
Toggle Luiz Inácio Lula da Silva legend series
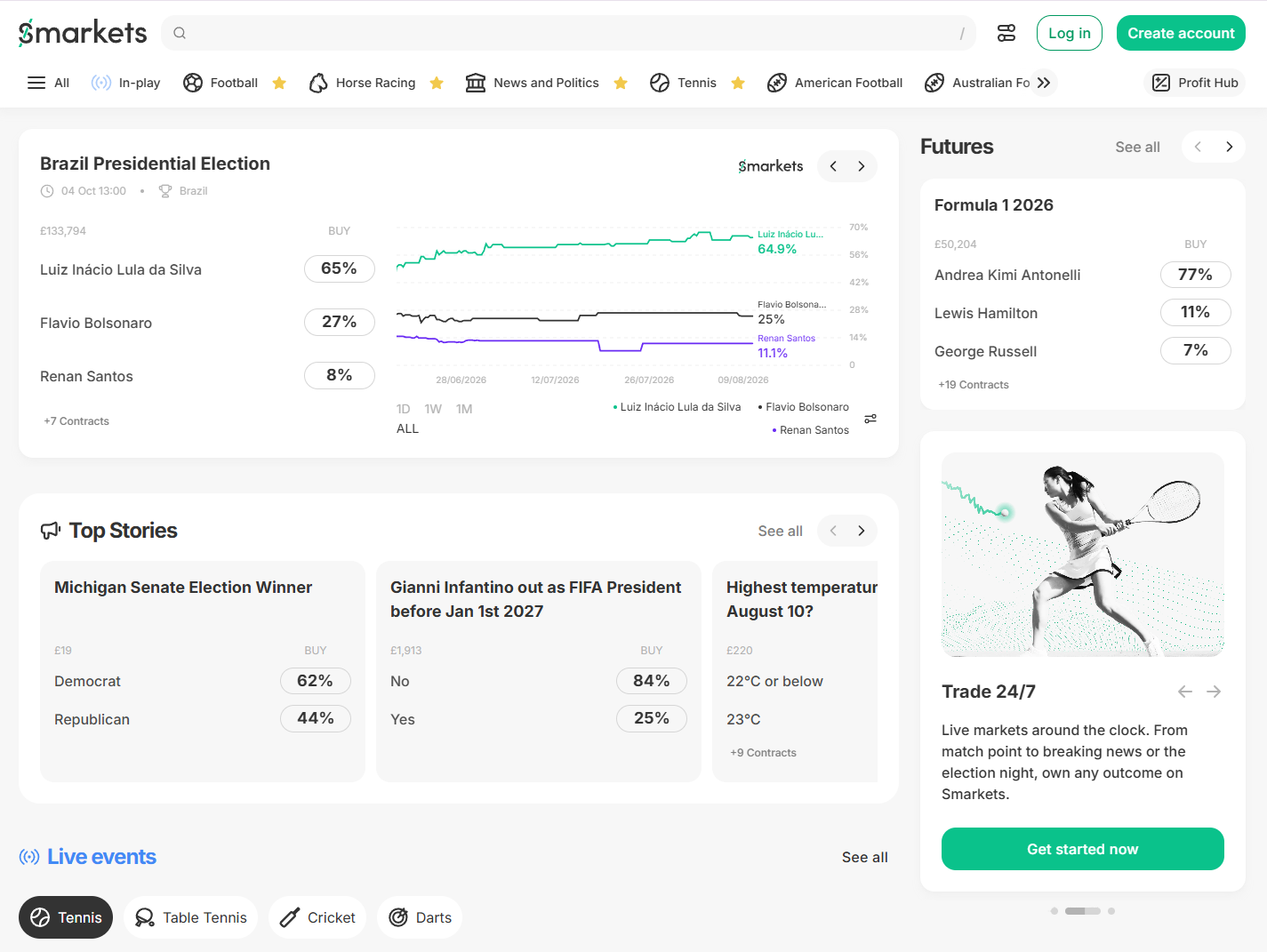[x=677, y=407]
